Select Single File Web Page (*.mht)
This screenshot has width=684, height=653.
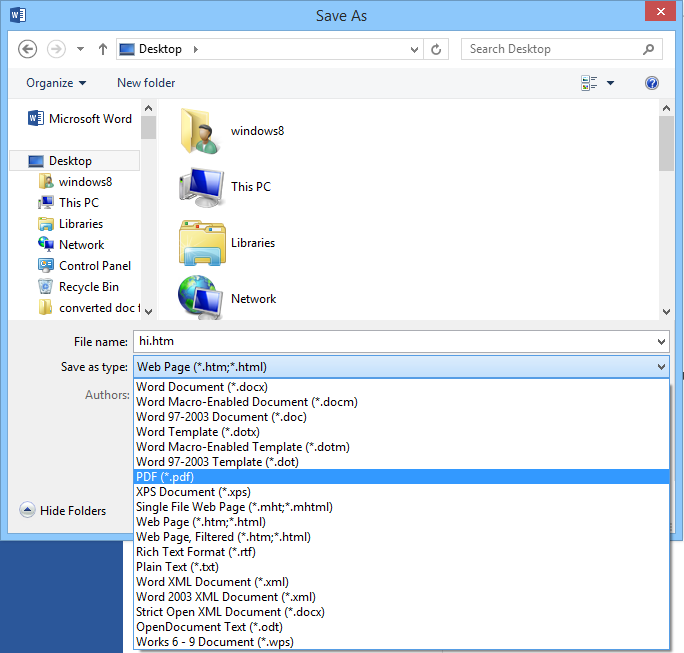[401, 507]
